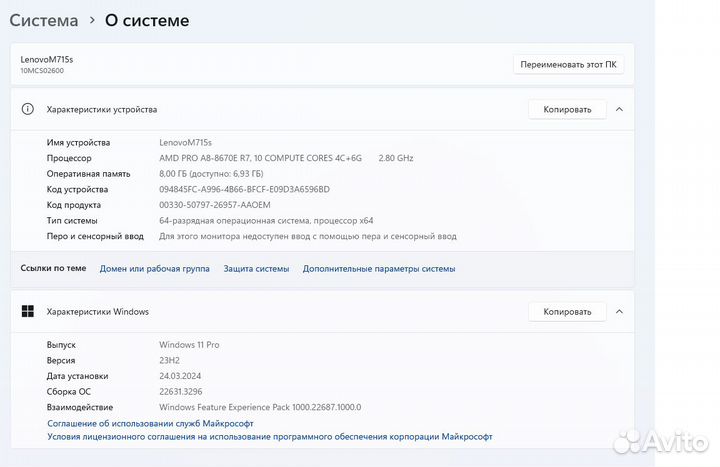Copy Windows specifications with Копировать
The width and height of the screenshot is (720, 467).
click(x=567, y=312)
